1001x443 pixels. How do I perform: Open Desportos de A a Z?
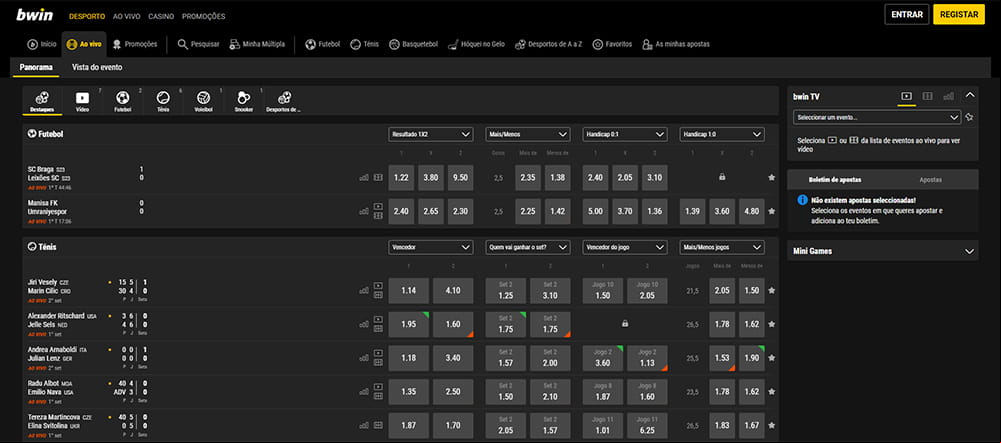[548, 44]
